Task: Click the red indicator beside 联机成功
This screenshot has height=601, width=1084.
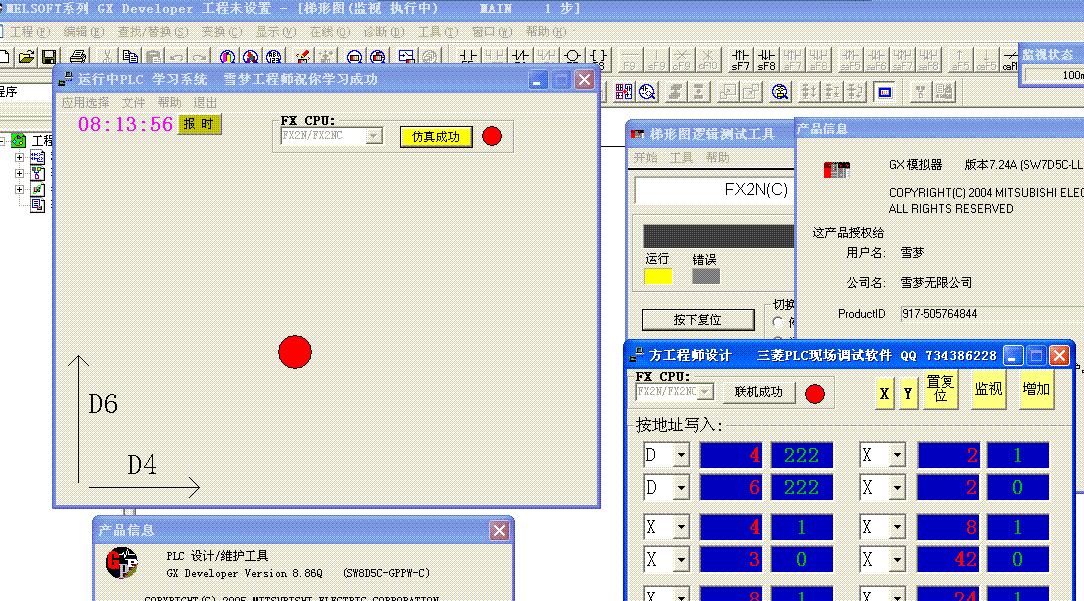Action: (815, 393)
